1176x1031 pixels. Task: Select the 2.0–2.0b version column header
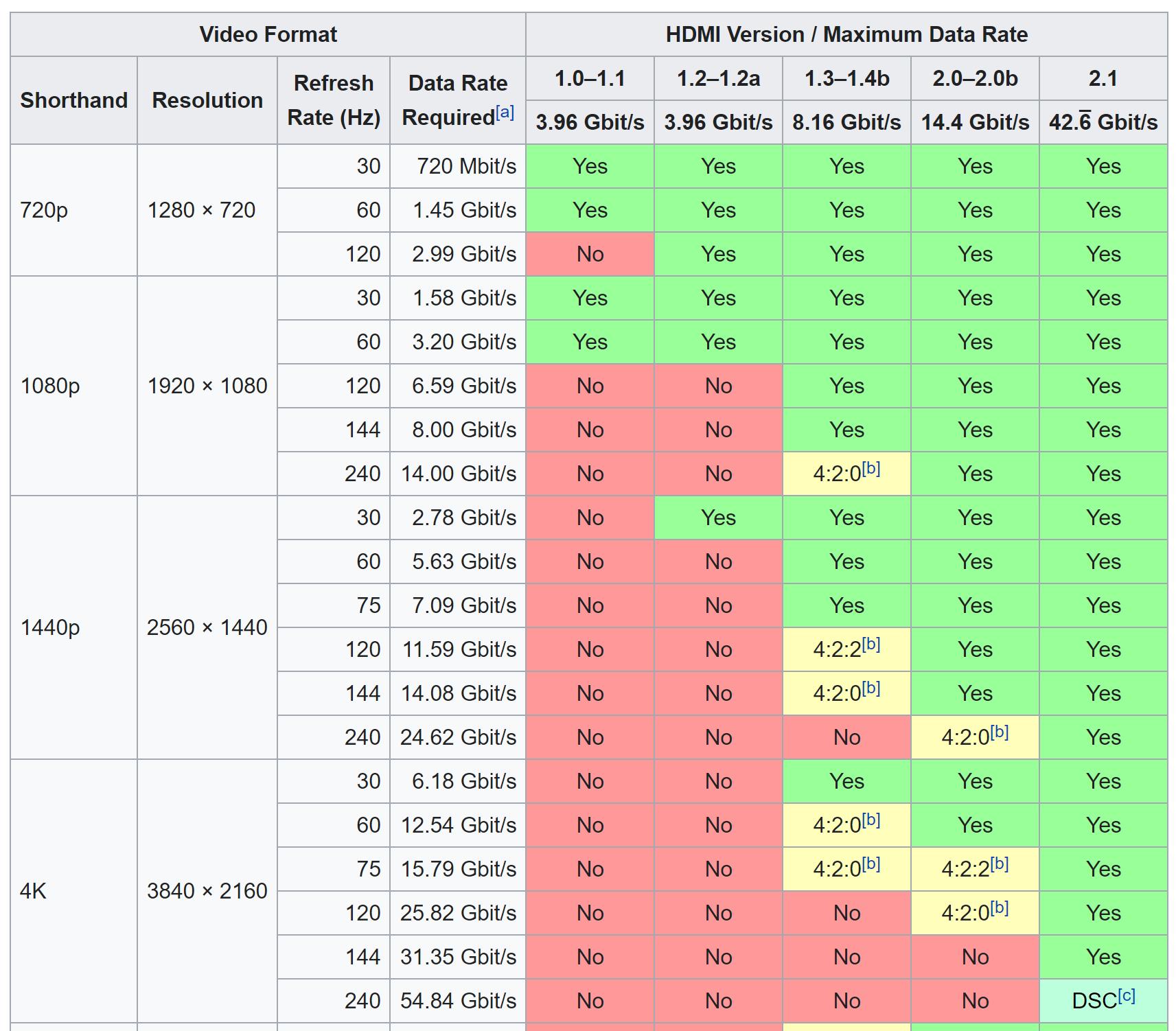pos(975,78)
